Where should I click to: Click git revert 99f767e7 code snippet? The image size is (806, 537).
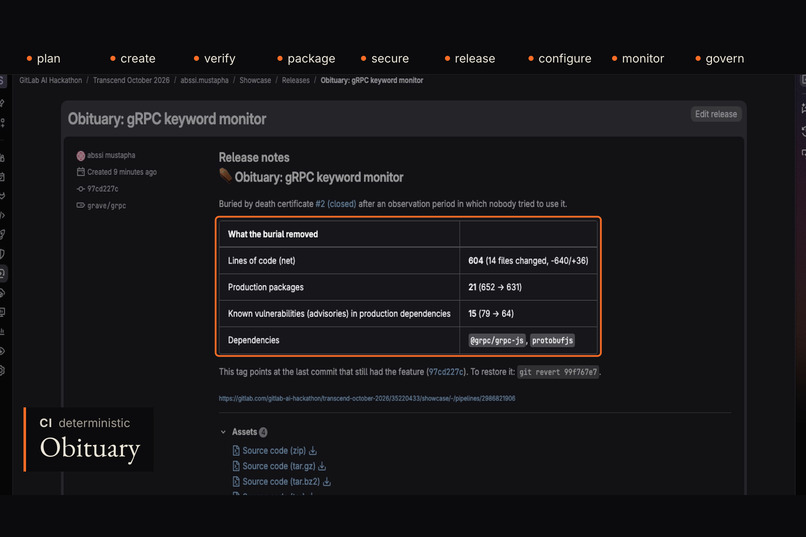558,372
